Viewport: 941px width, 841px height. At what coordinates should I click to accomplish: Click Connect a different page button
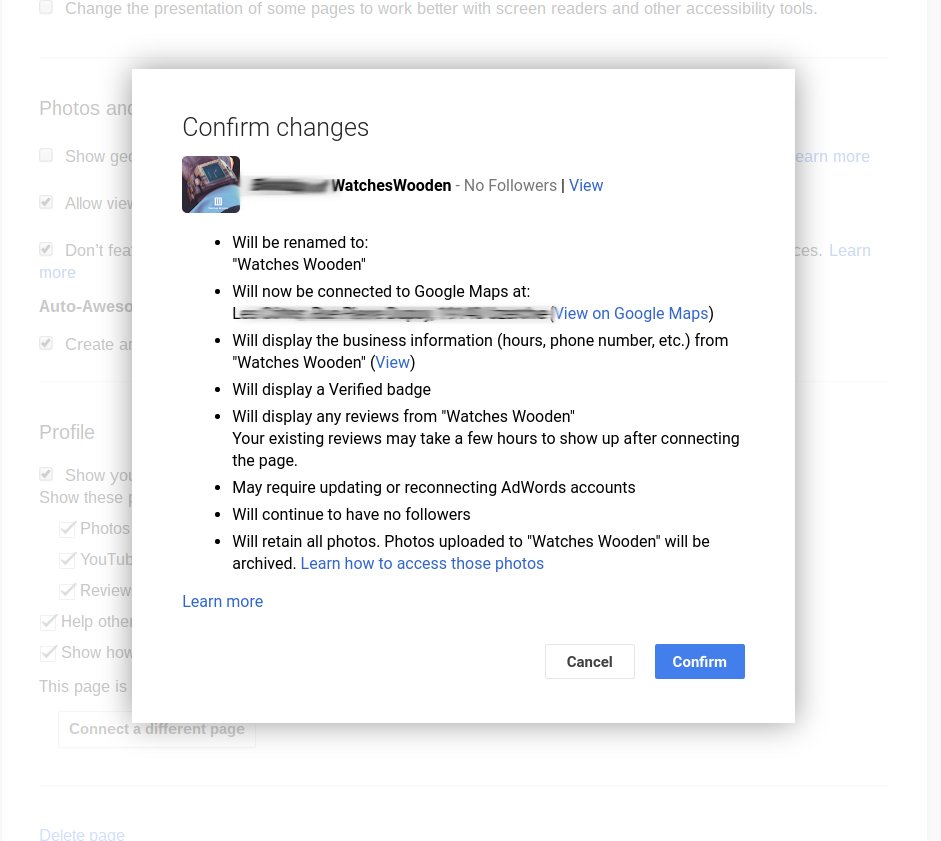[157, 729]
